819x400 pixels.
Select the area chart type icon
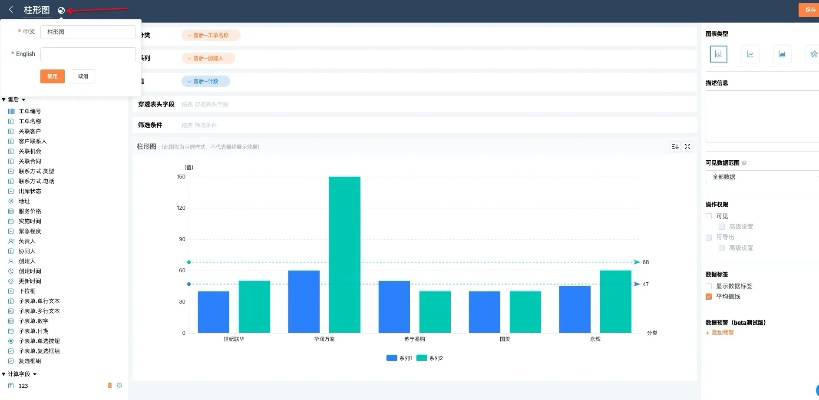click(782, 53)
